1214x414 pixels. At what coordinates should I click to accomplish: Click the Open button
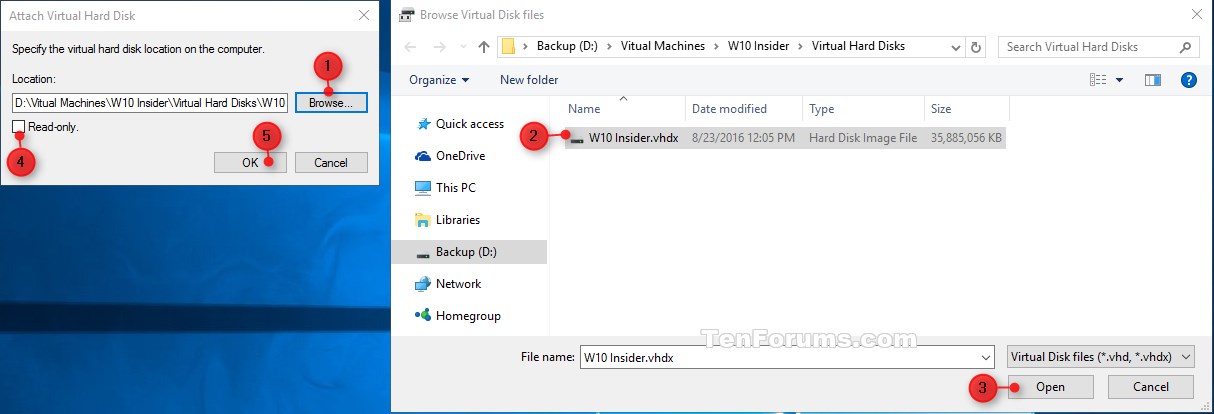pyautogui.click(x=1050, y=387)
